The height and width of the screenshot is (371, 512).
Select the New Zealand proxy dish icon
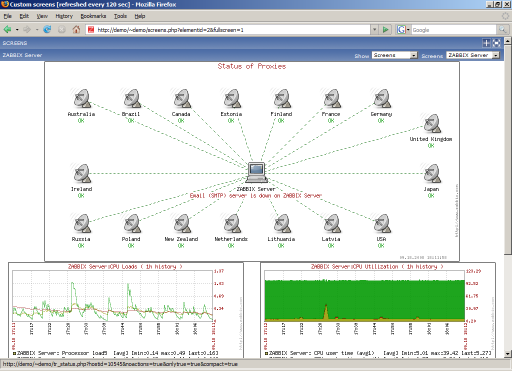[x=182, y=223]
